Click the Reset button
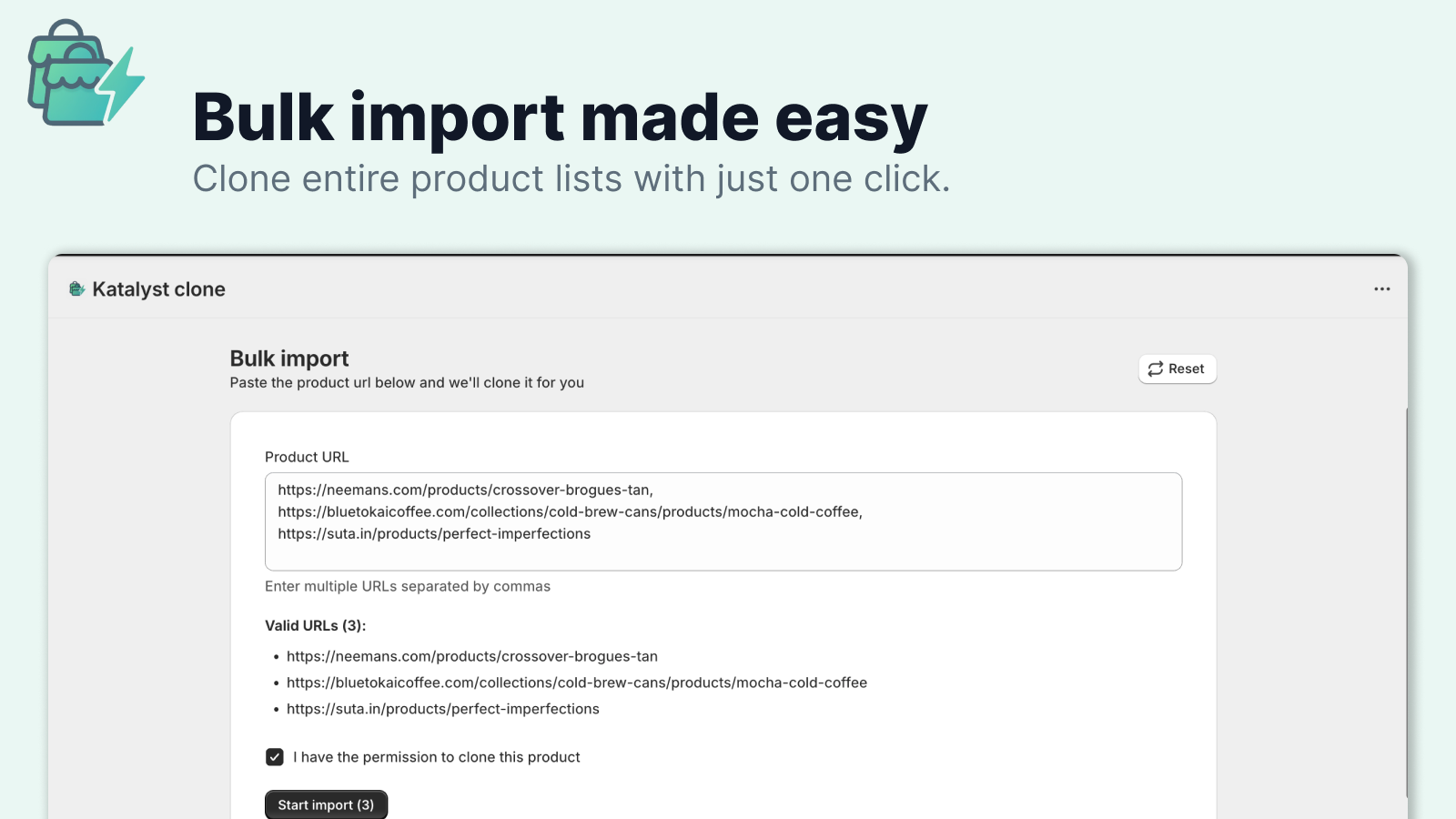Screen dimensions: 1456x819 1177,369
